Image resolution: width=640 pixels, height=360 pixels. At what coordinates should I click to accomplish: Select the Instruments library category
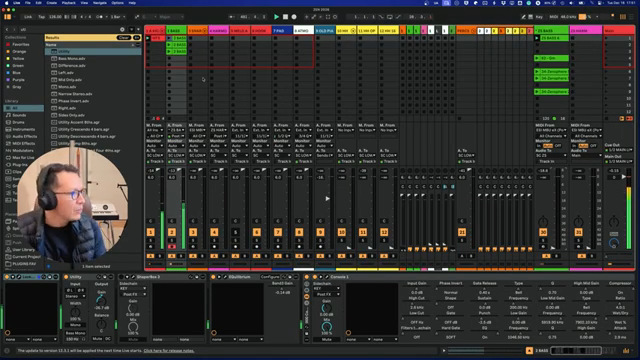(x=23, y=129)
